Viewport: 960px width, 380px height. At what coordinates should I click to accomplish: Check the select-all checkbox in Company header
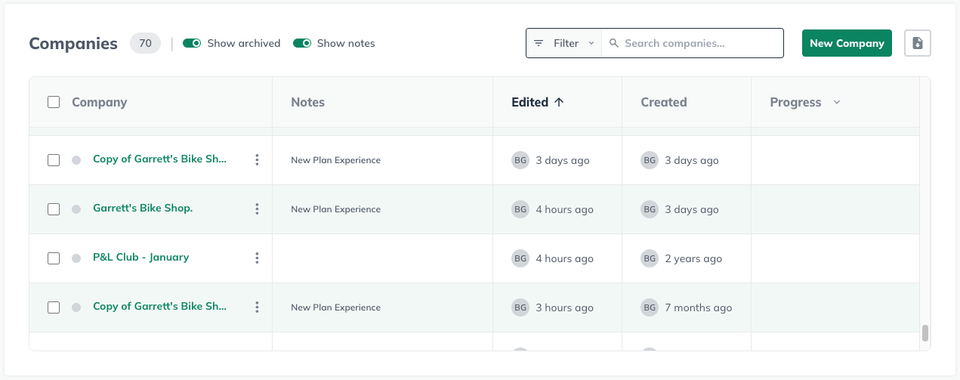pos(54,102)
